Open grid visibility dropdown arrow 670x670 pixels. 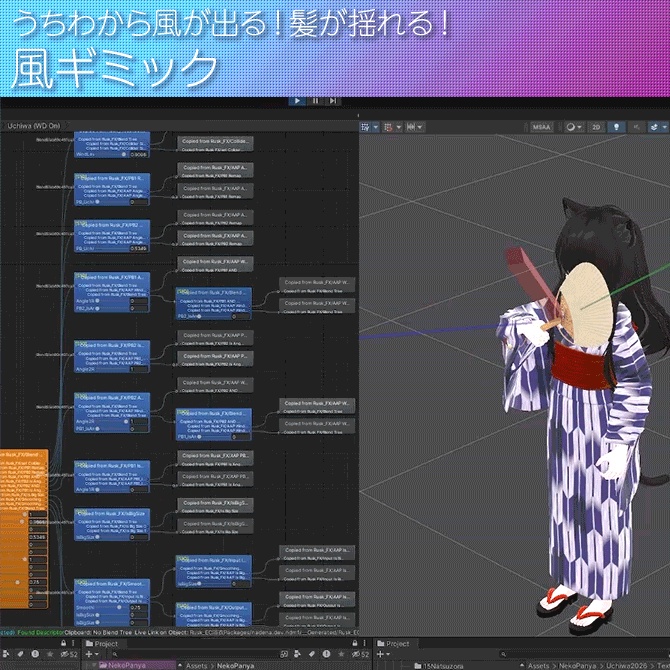pos(376,127)
